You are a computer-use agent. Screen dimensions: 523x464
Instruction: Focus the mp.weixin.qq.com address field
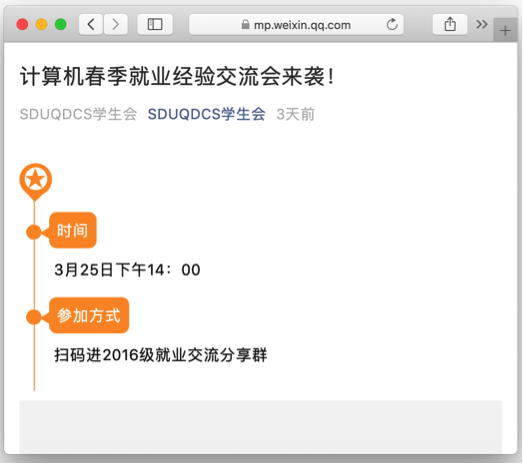pyautogui.click(x=296, y=24)
